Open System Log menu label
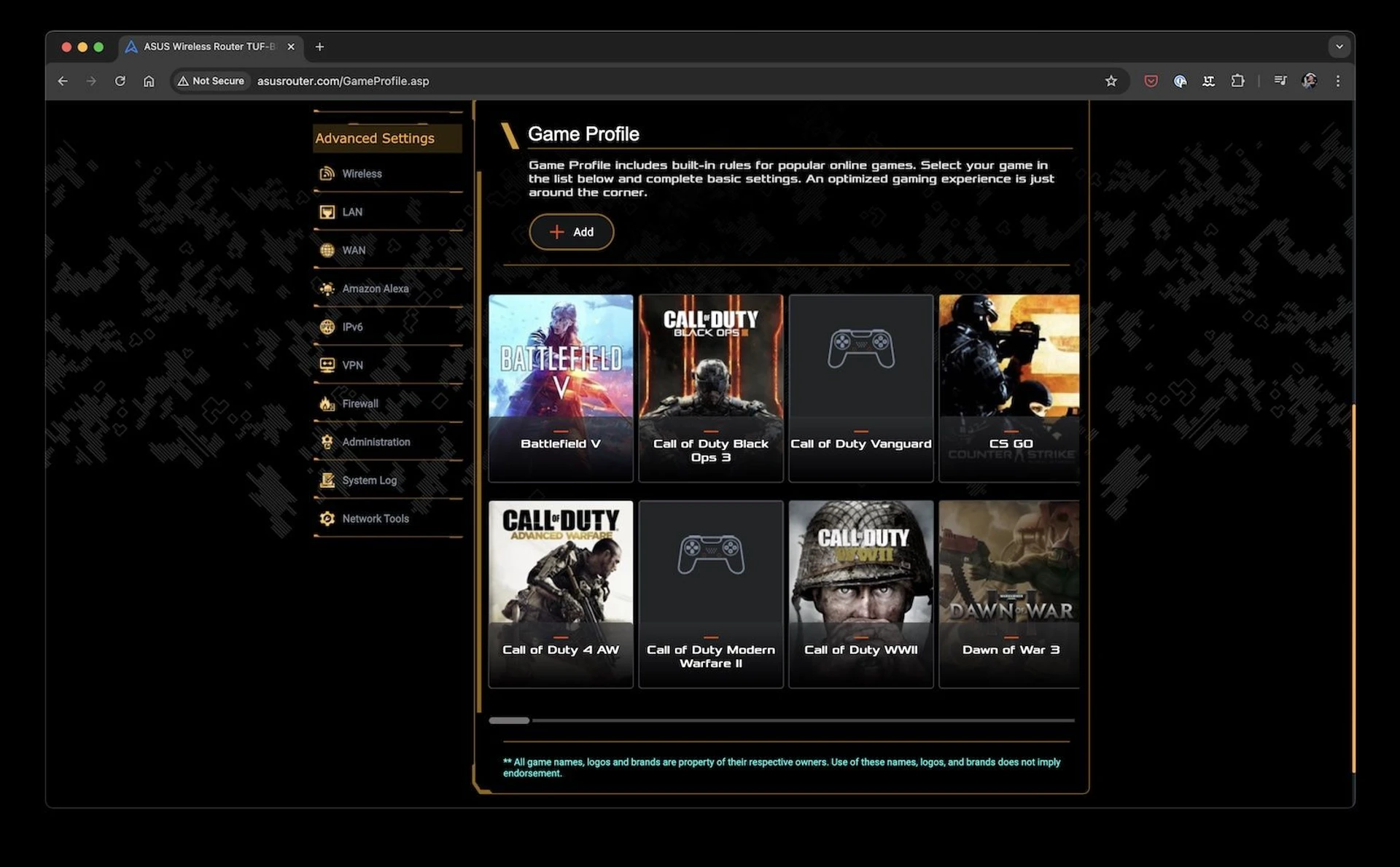Screen dimensions: 1400x867 [x=370, y=481]
